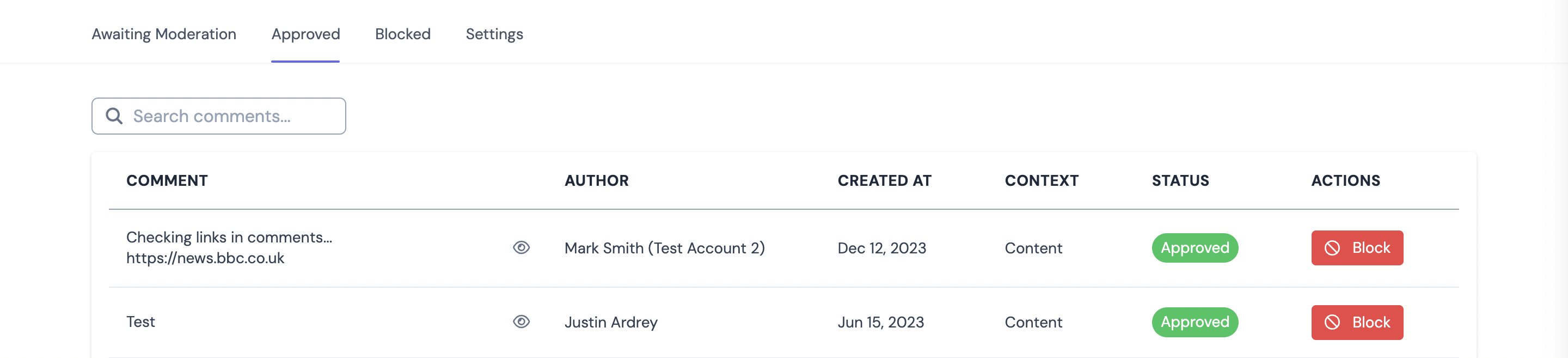Click the Approved badge for Justin Ardrey
The width and height of the screenshot is (1568, 358).
click(x=1195, y=322)
